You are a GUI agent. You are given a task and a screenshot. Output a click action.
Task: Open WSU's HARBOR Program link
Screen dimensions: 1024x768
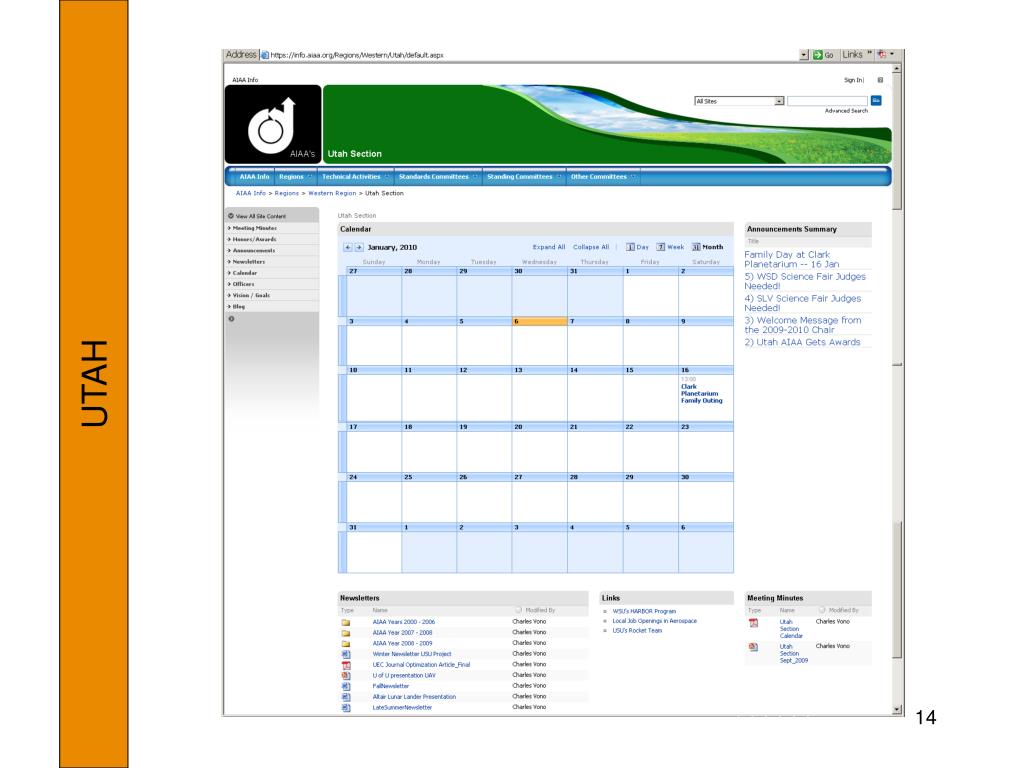click(644, 611)
